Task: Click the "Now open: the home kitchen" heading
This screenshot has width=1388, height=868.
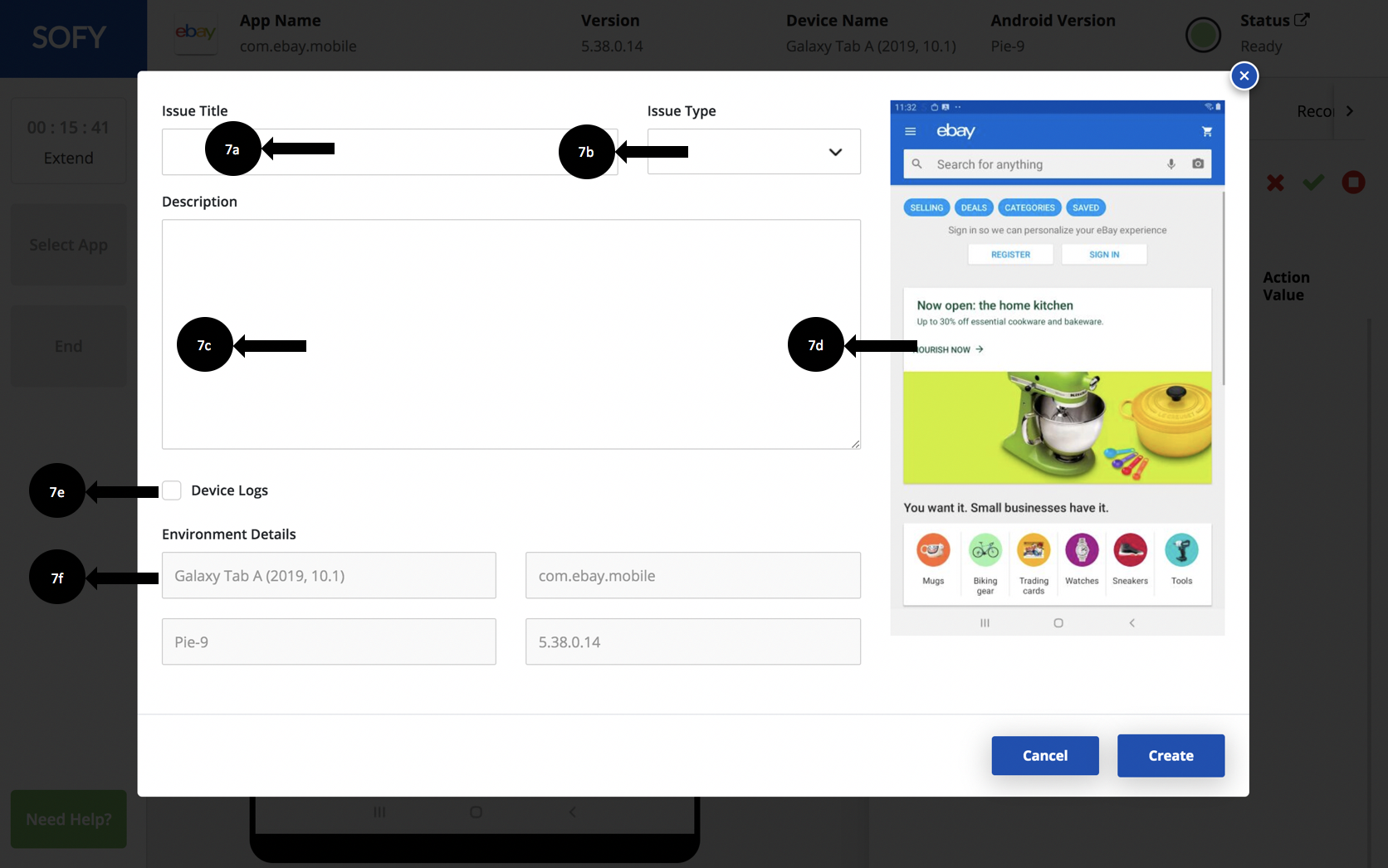Action: (x=995, y=305)
